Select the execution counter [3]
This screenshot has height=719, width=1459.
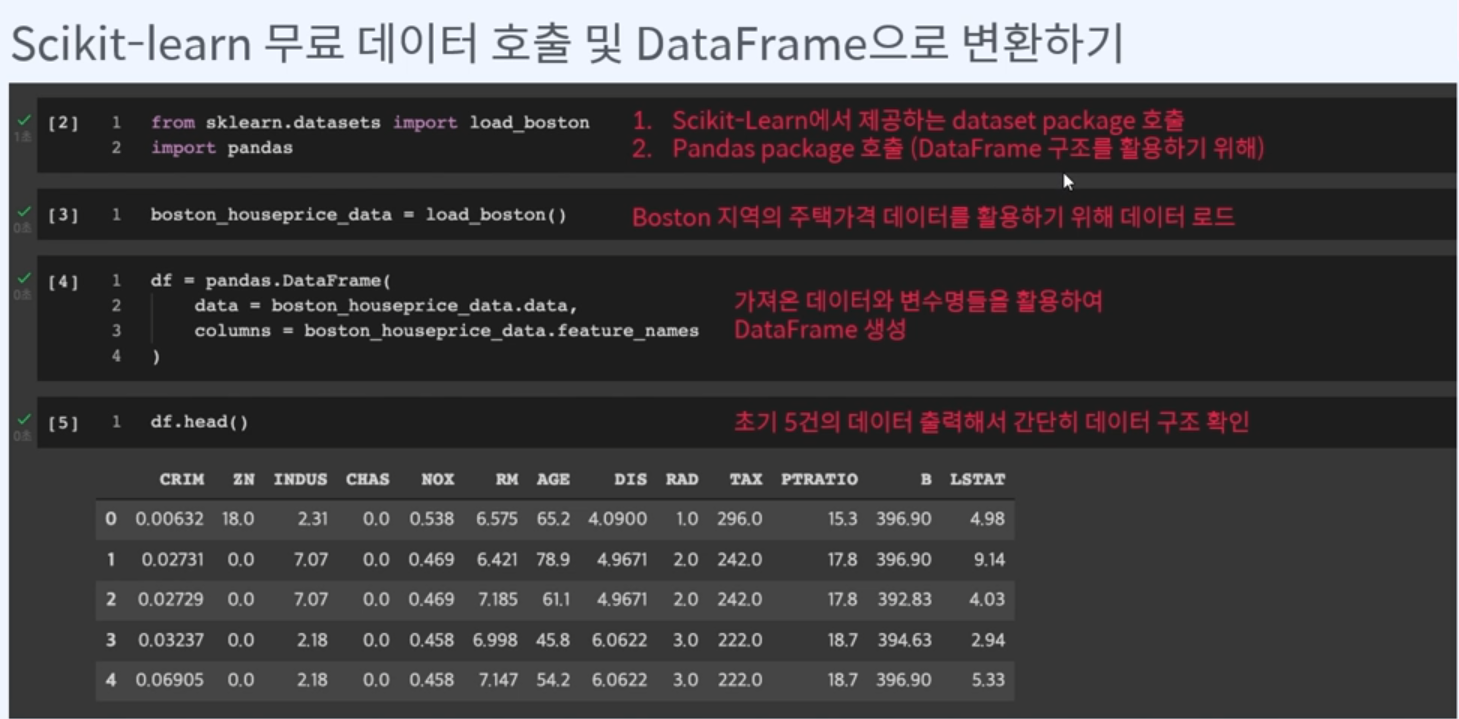coord(63,215)
